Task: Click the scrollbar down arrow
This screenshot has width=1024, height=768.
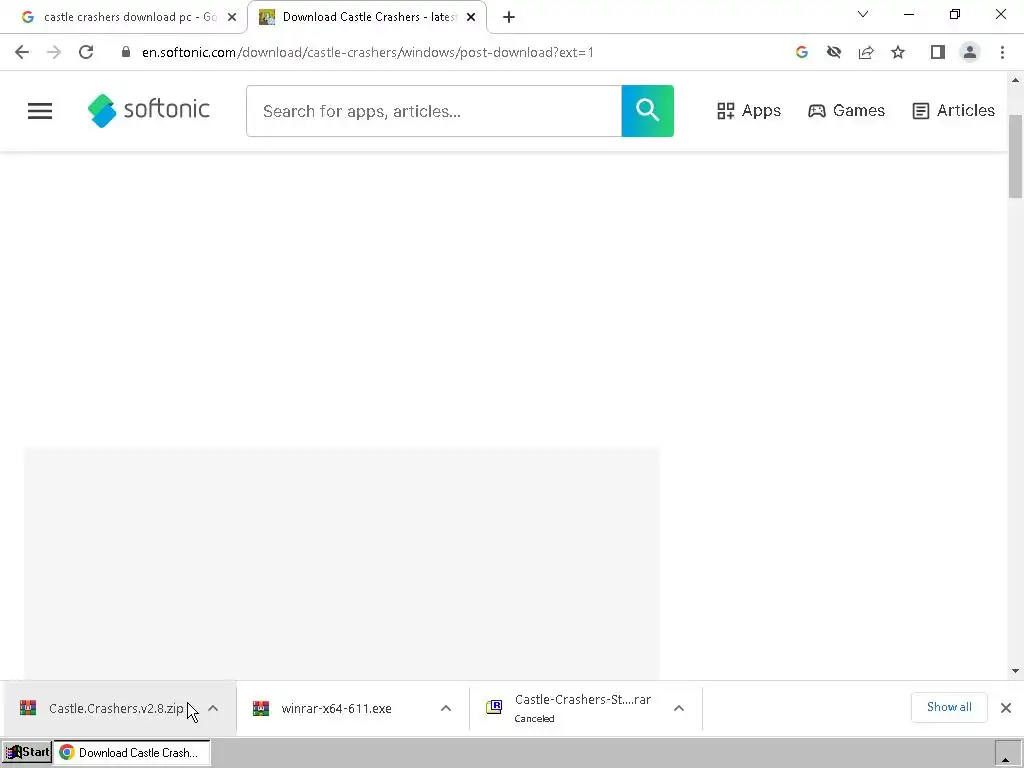Action: coord(1015,671)
